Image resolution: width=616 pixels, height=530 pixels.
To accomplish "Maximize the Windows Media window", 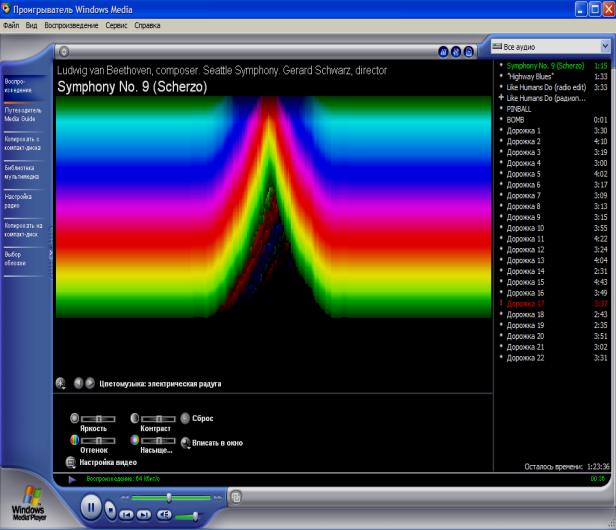I will pos(595,9).
